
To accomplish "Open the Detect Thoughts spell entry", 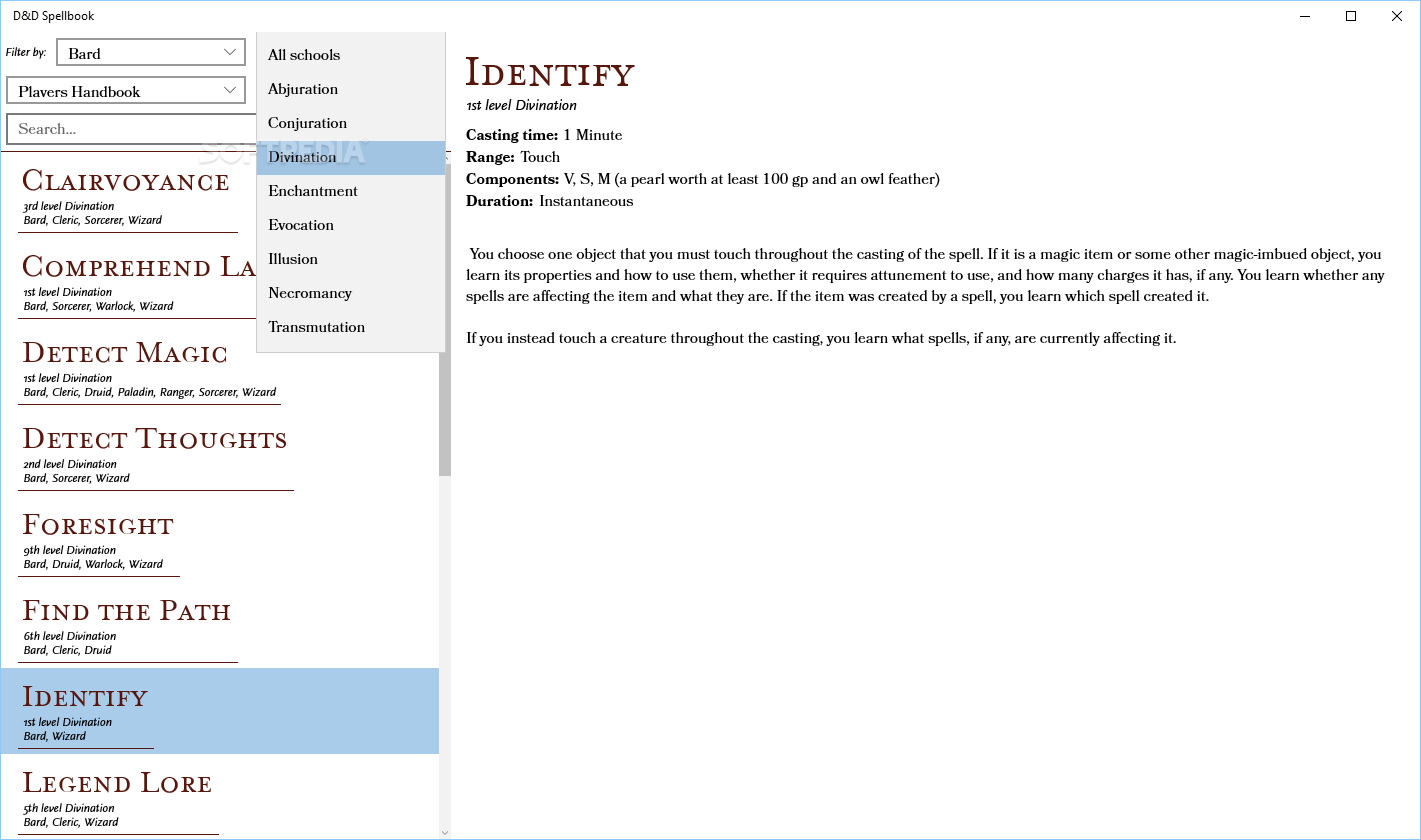I will (x=219, y=453).
